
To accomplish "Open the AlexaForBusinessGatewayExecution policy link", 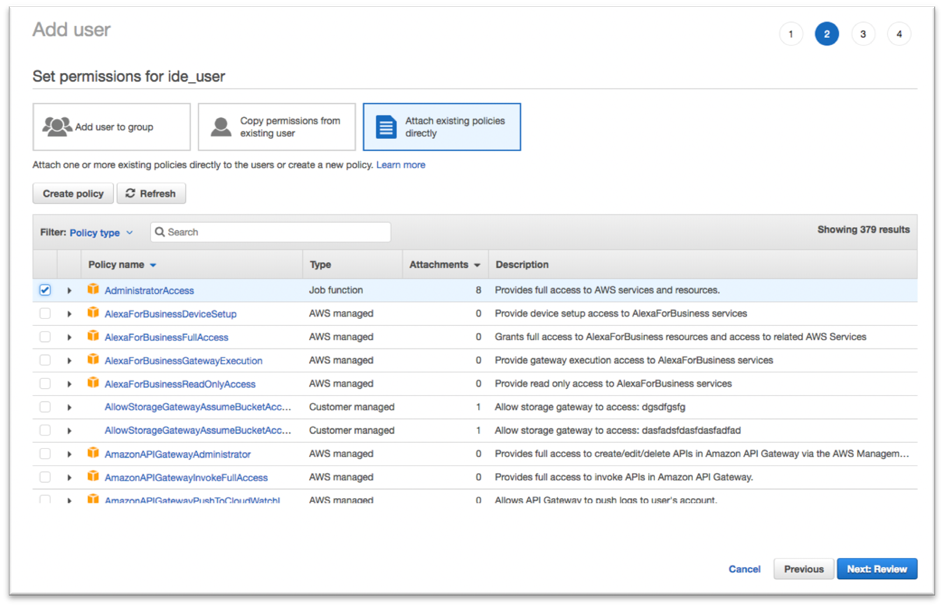I will 183,361.
